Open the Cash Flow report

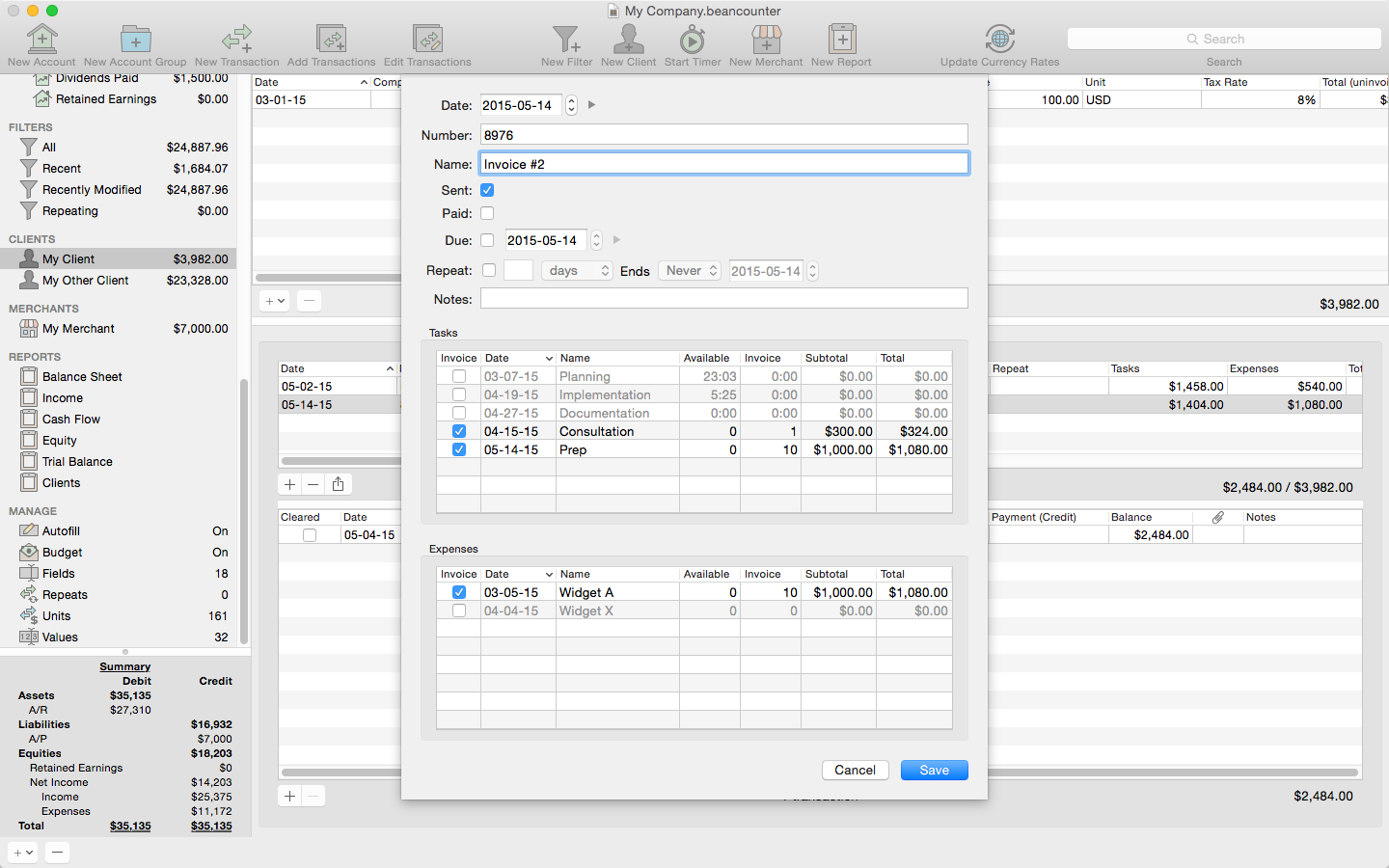119,420
